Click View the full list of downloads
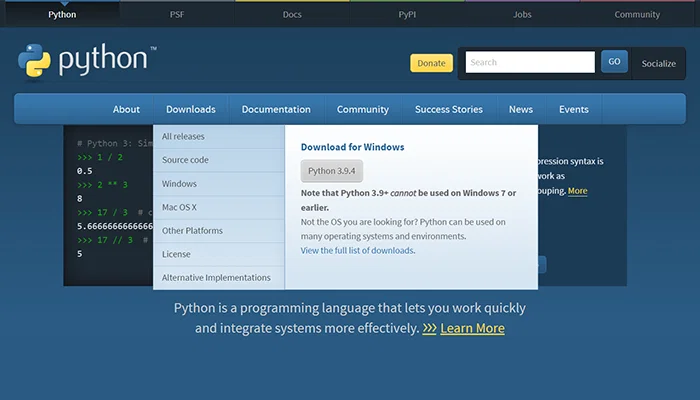 [x=357, y=250]
